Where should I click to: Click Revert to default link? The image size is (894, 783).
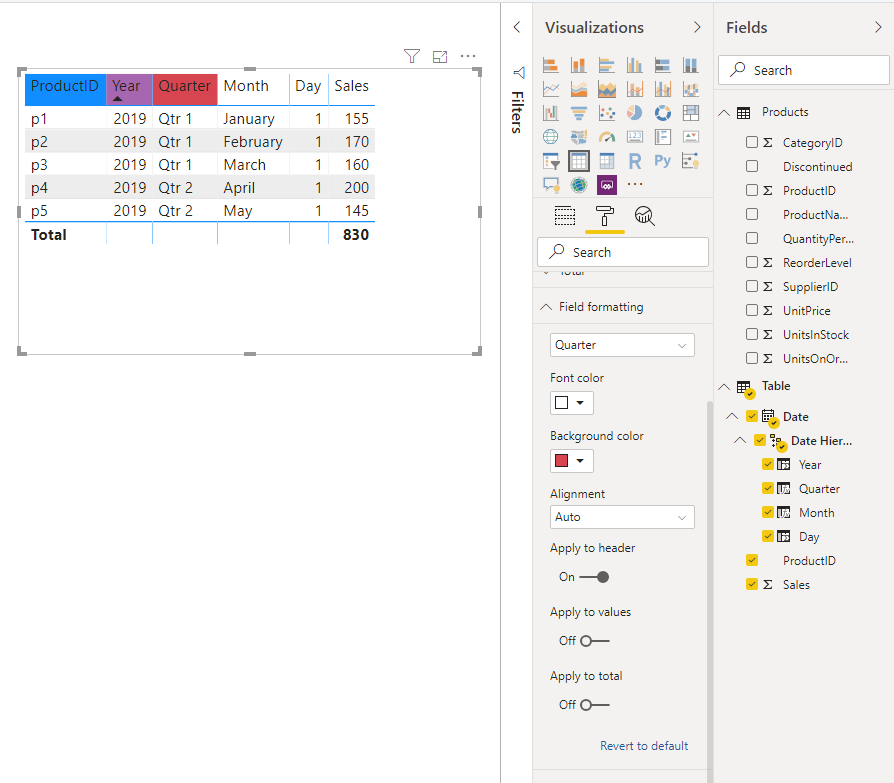[644, 746]
